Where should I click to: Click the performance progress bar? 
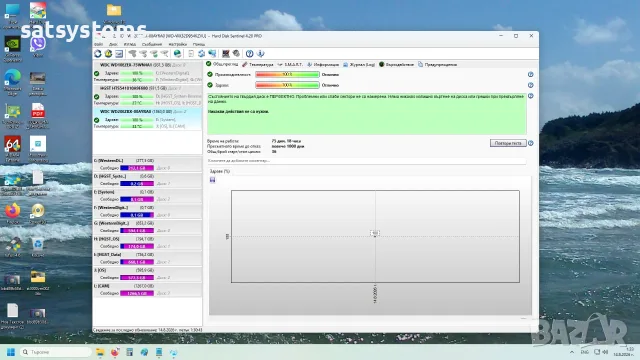[287, 75]
